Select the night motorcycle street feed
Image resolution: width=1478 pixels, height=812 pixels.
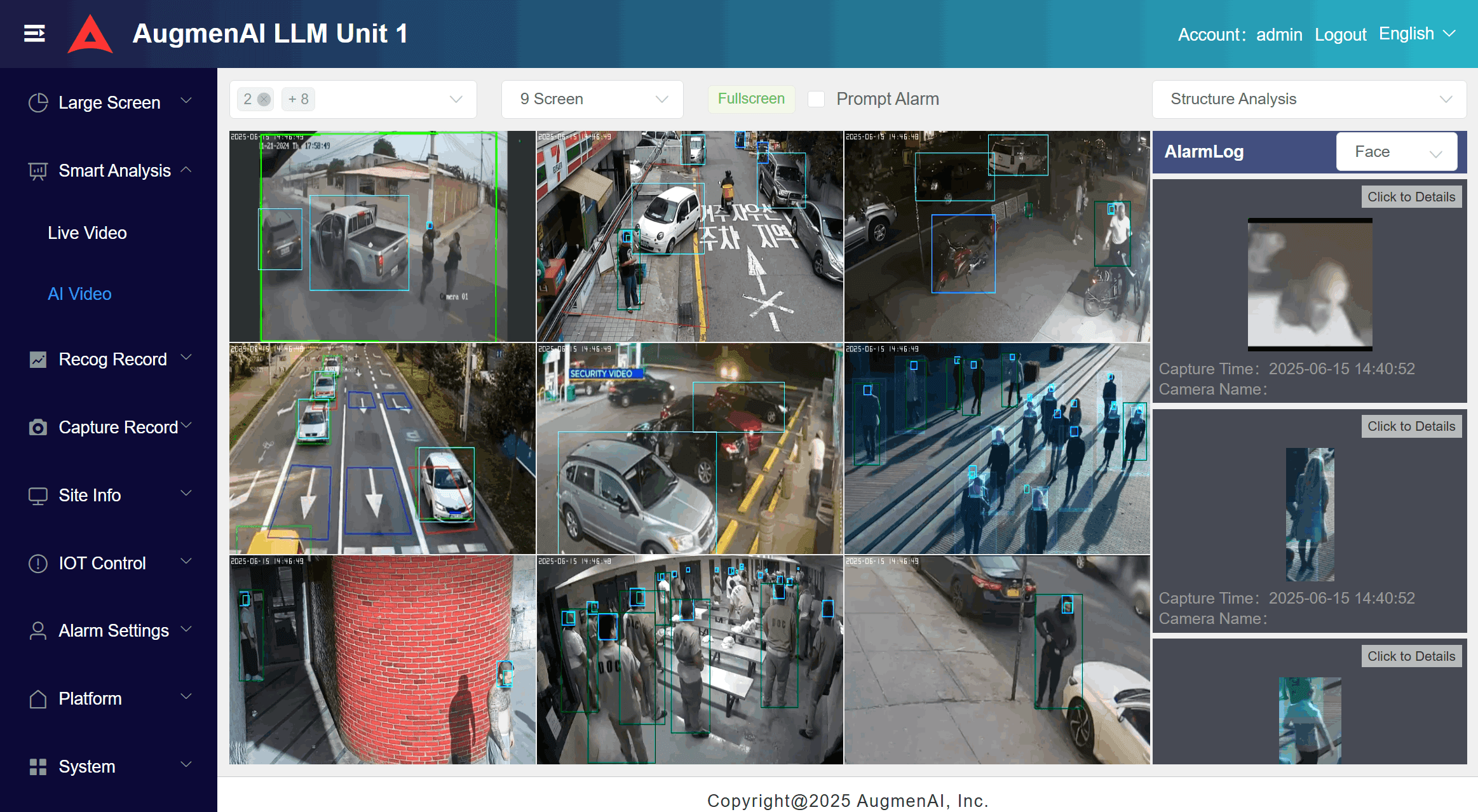coord(997,236)
